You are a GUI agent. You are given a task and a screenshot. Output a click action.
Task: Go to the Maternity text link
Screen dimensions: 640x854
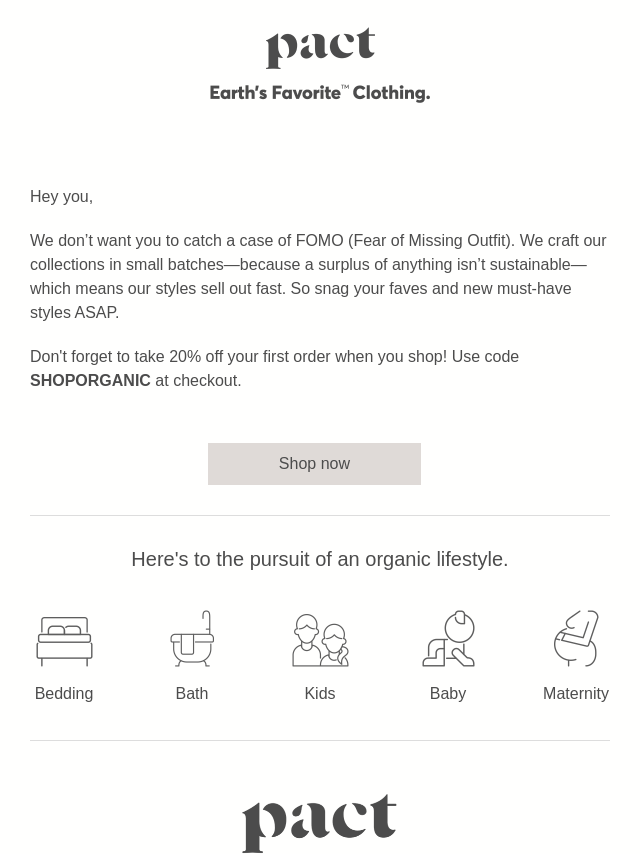(x=576, y=693)
